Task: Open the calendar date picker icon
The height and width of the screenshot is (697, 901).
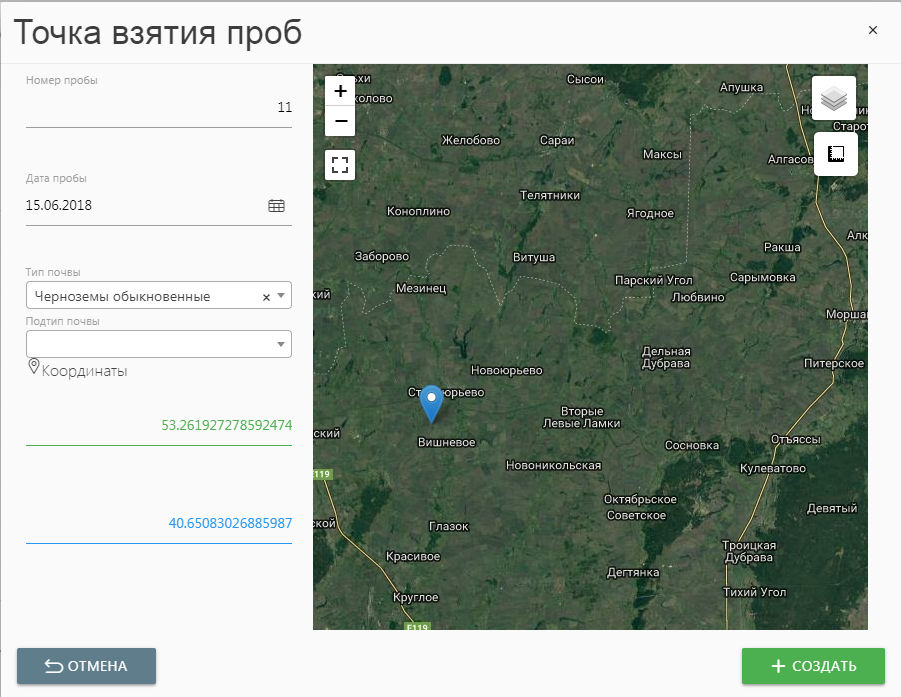Action: 277,206
